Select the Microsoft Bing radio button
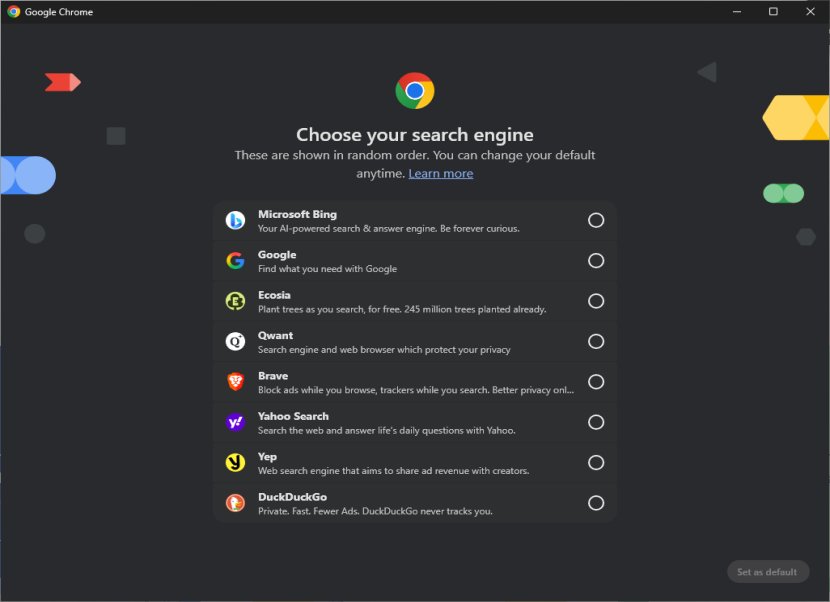The height and width of the screenshot is (602, 830). tap(596, 220)
